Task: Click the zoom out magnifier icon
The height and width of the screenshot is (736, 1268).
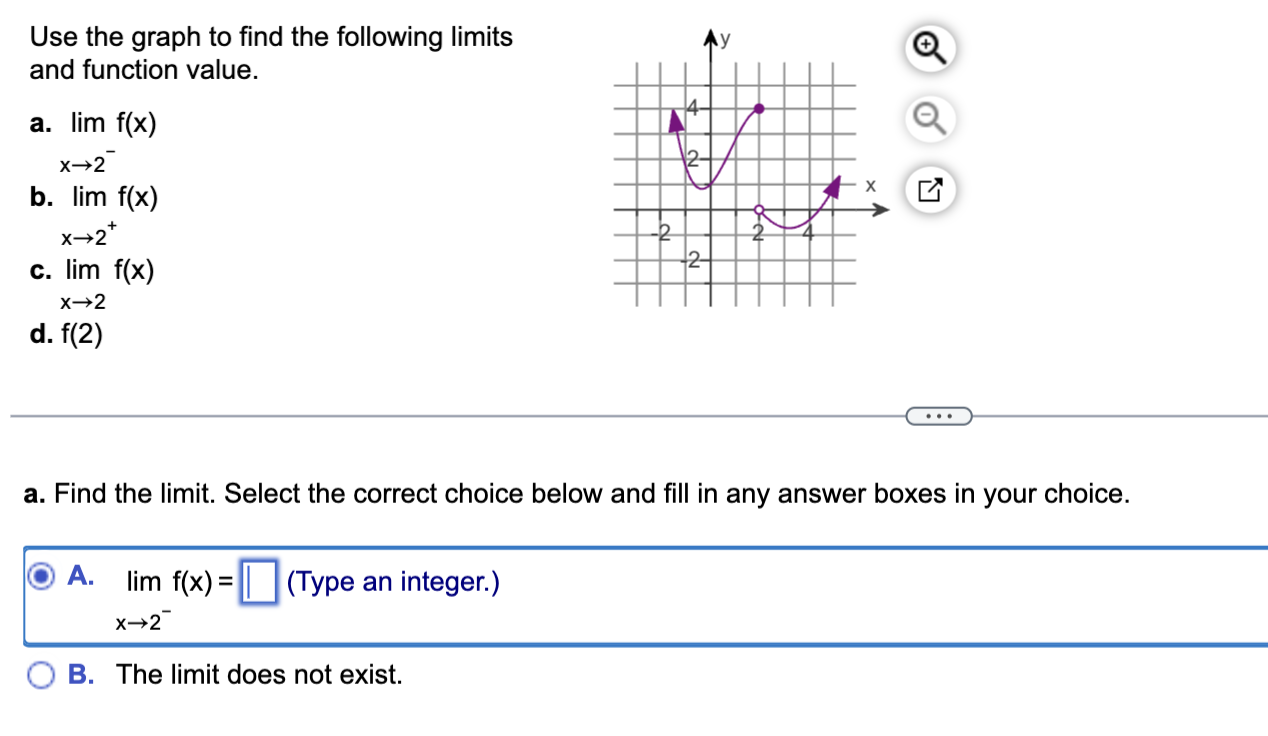Action: [x=931, y=120]
